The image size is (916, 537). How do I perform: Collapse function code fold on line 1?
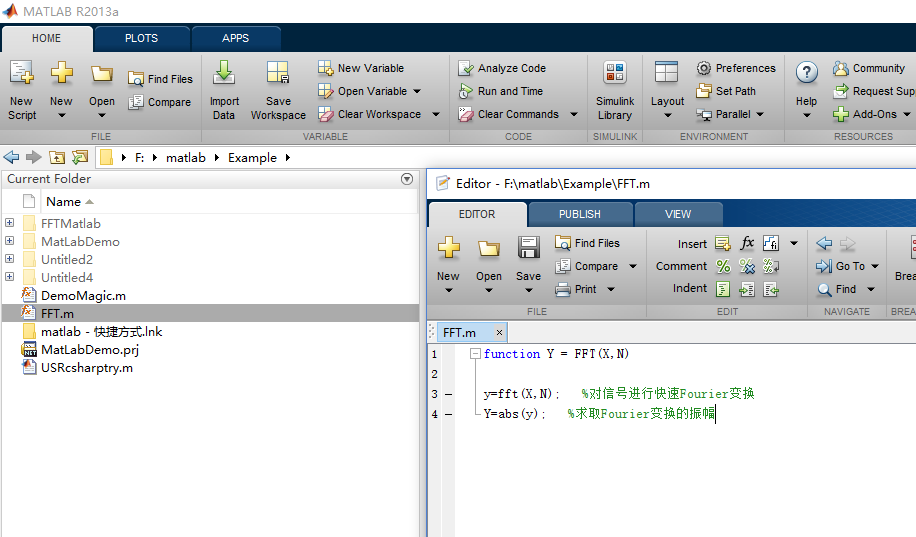point(476,354)
